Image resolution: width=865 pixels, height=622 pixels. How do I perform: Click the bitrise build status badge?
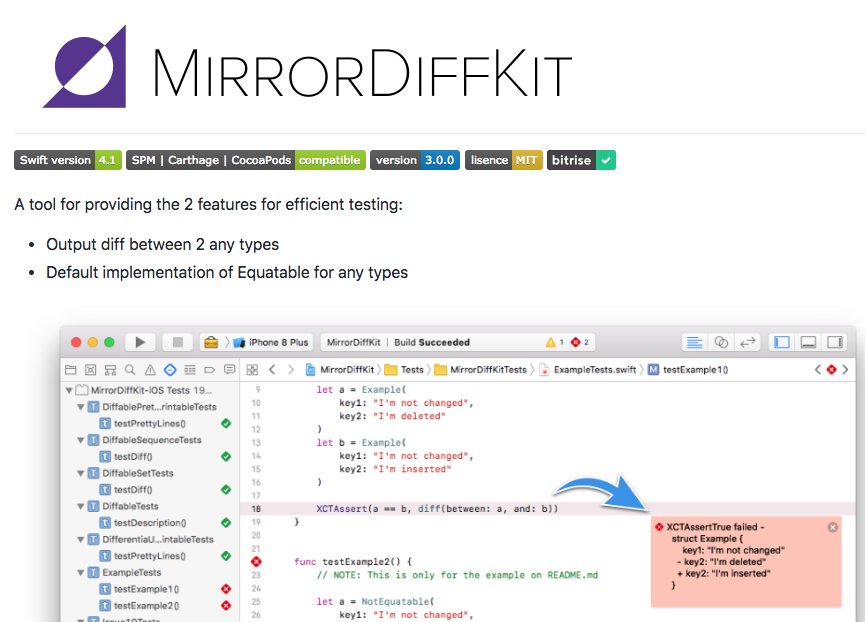pos(580,160)
